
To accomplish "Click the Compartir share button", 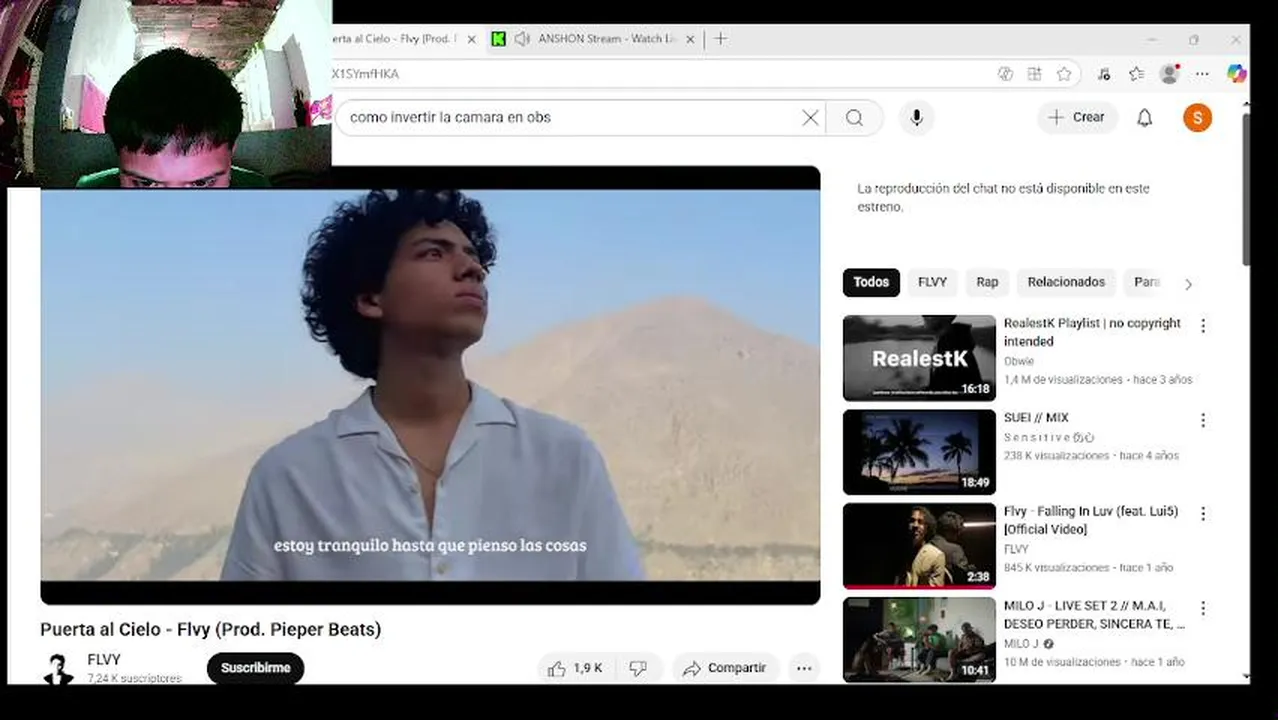I will [724, 668].
